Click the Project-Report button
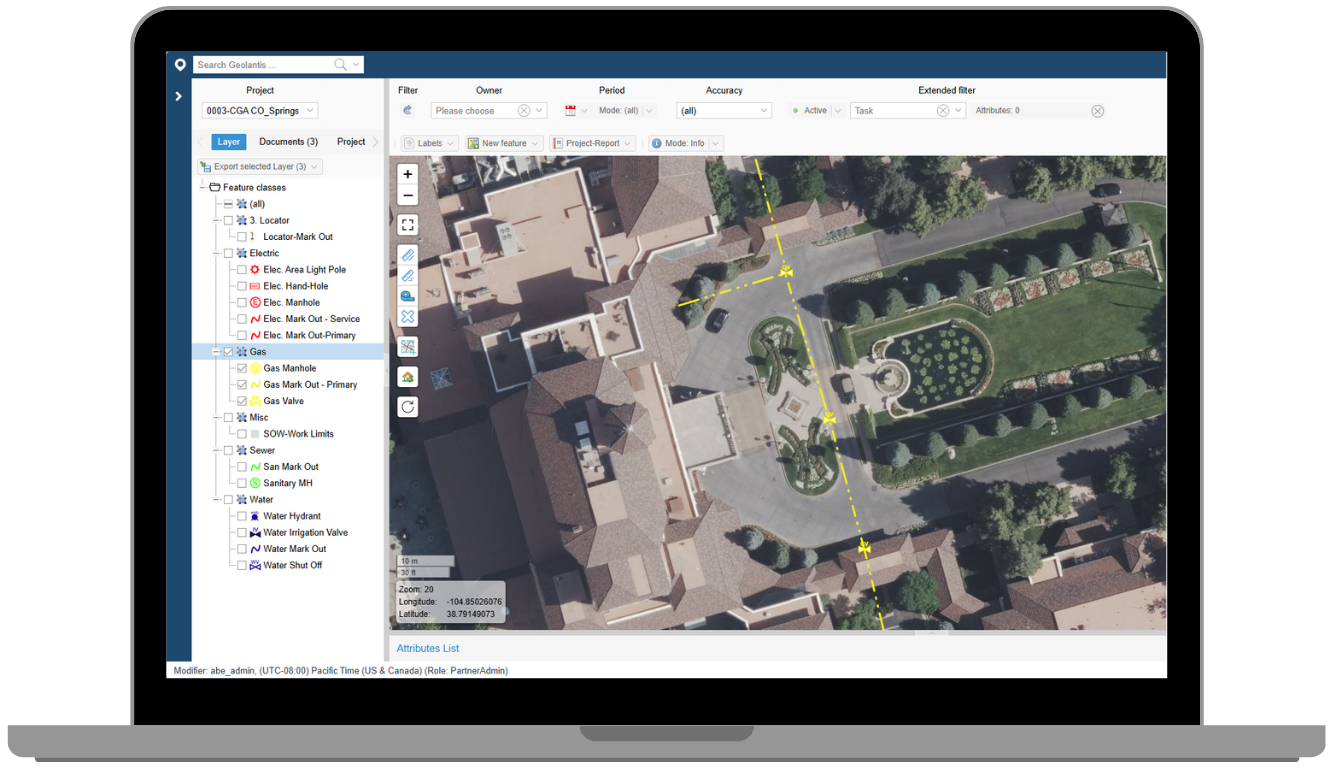Screen dimensions: 1333x768 tap(592, 143)
